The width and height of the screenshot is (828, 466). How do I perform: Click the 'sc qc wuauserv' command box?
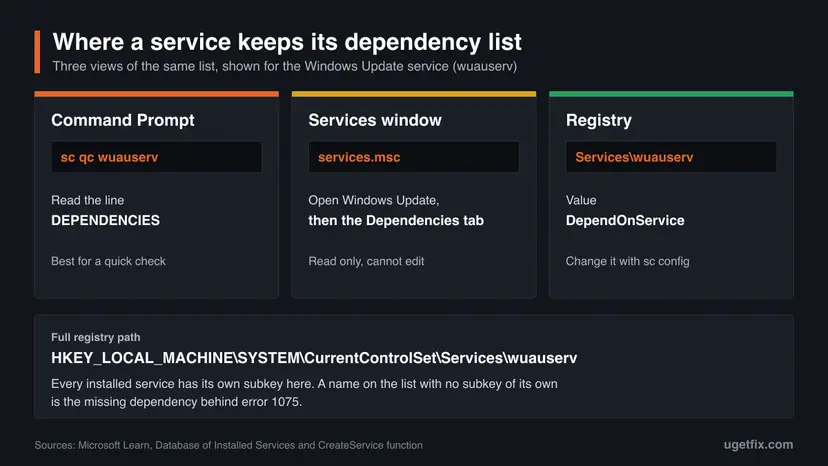[x=156, y=157]
